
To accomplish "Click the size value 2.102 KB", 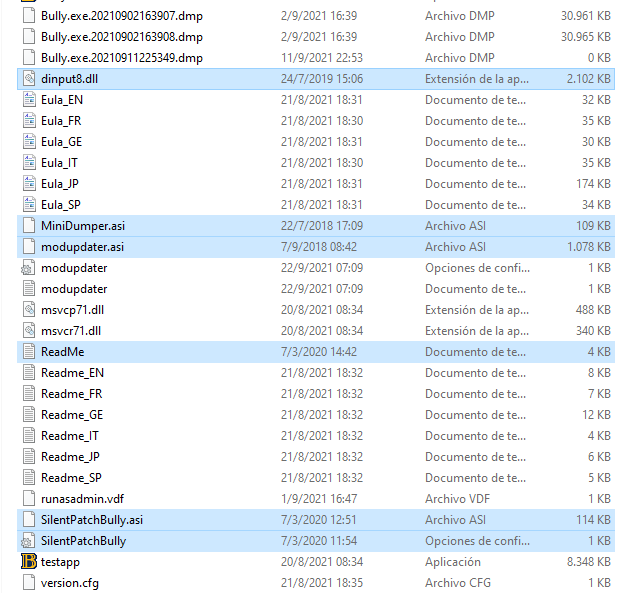I will coord(589,79).
